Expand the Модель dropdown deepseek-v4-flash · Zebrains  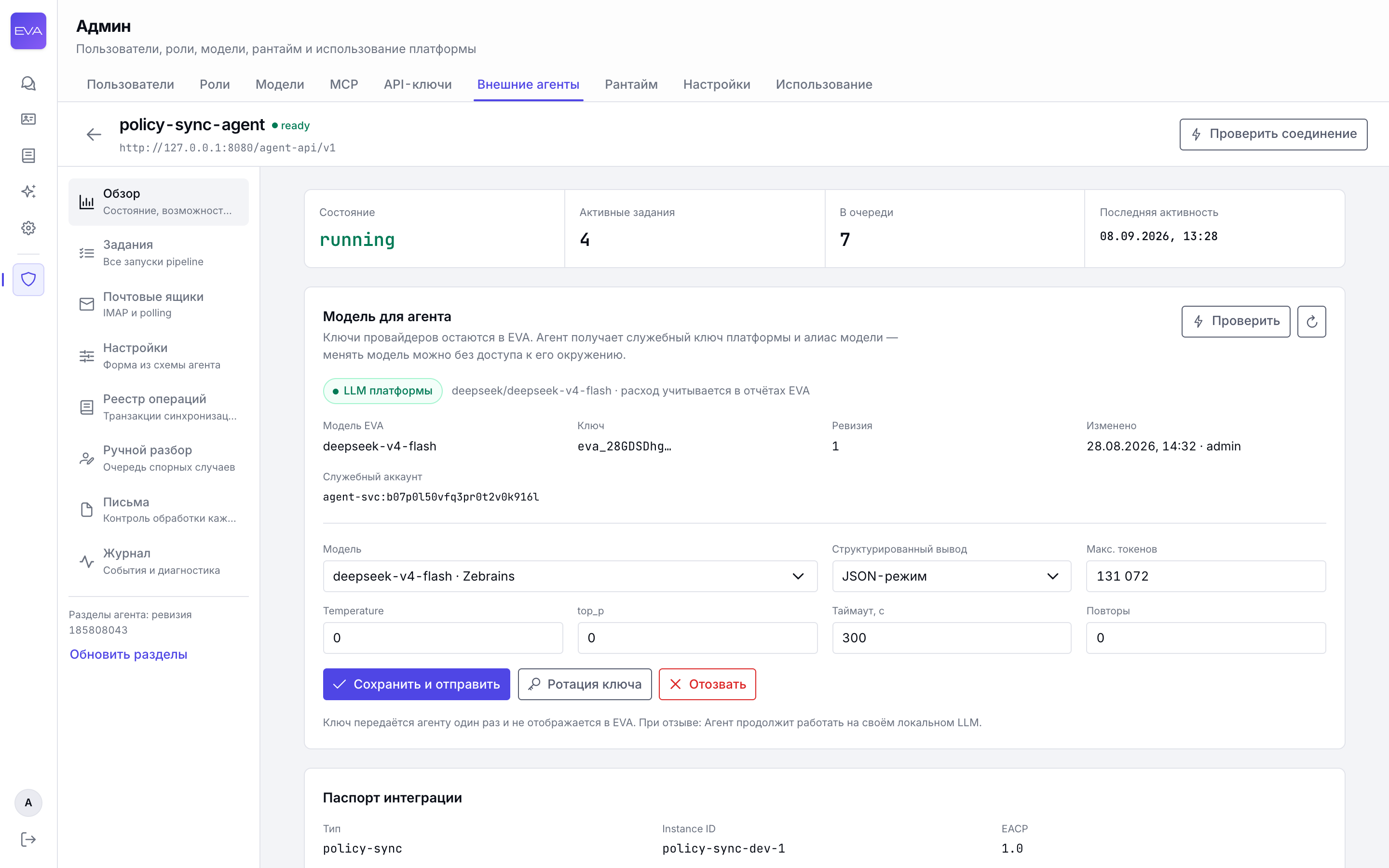coord(570,576)
